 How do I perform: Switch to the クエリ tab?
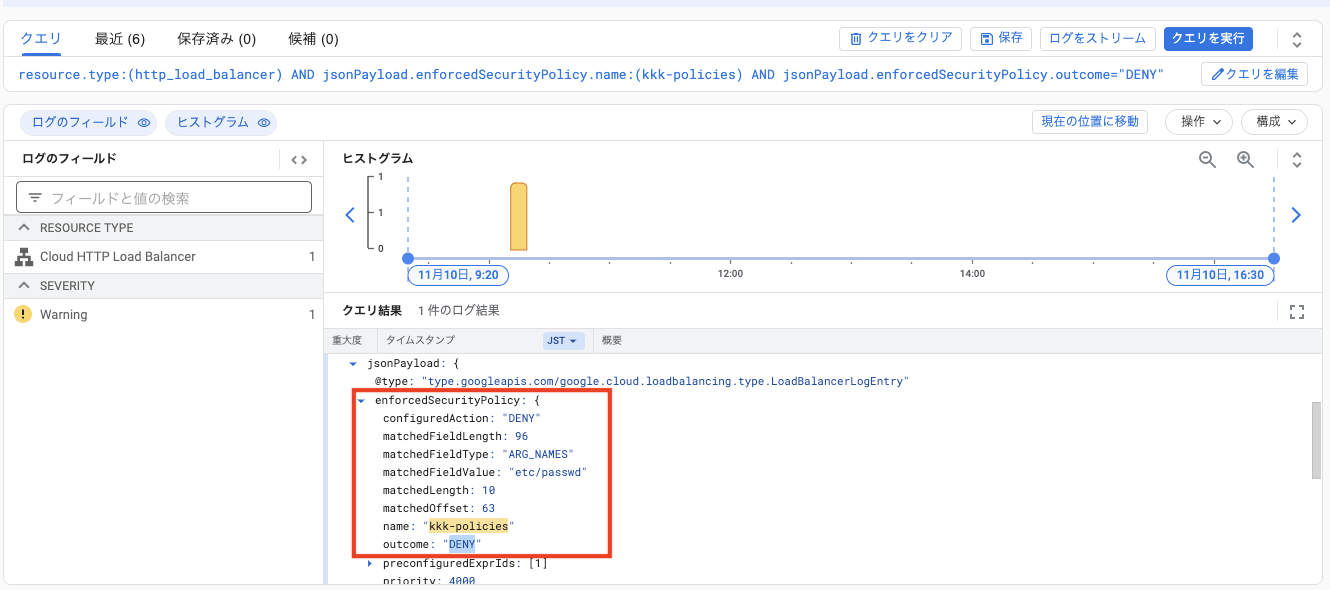point(41,39)
